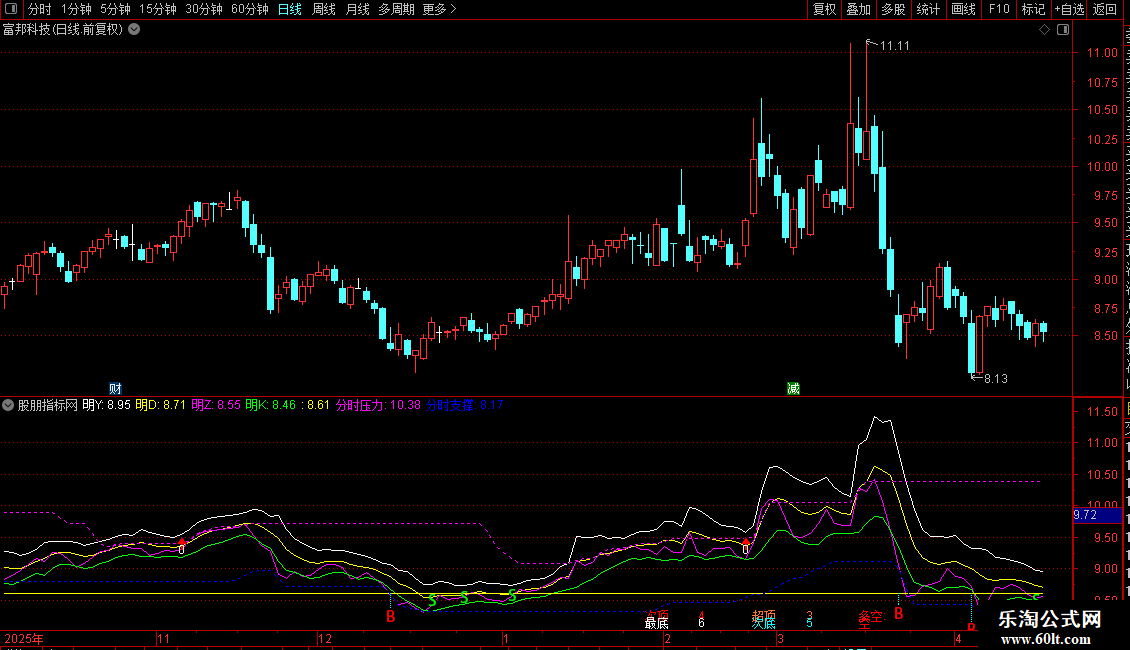Viewport: 1130px width, 650px height.
Task: Select the 5分钟 period
Action: [115, 9]
